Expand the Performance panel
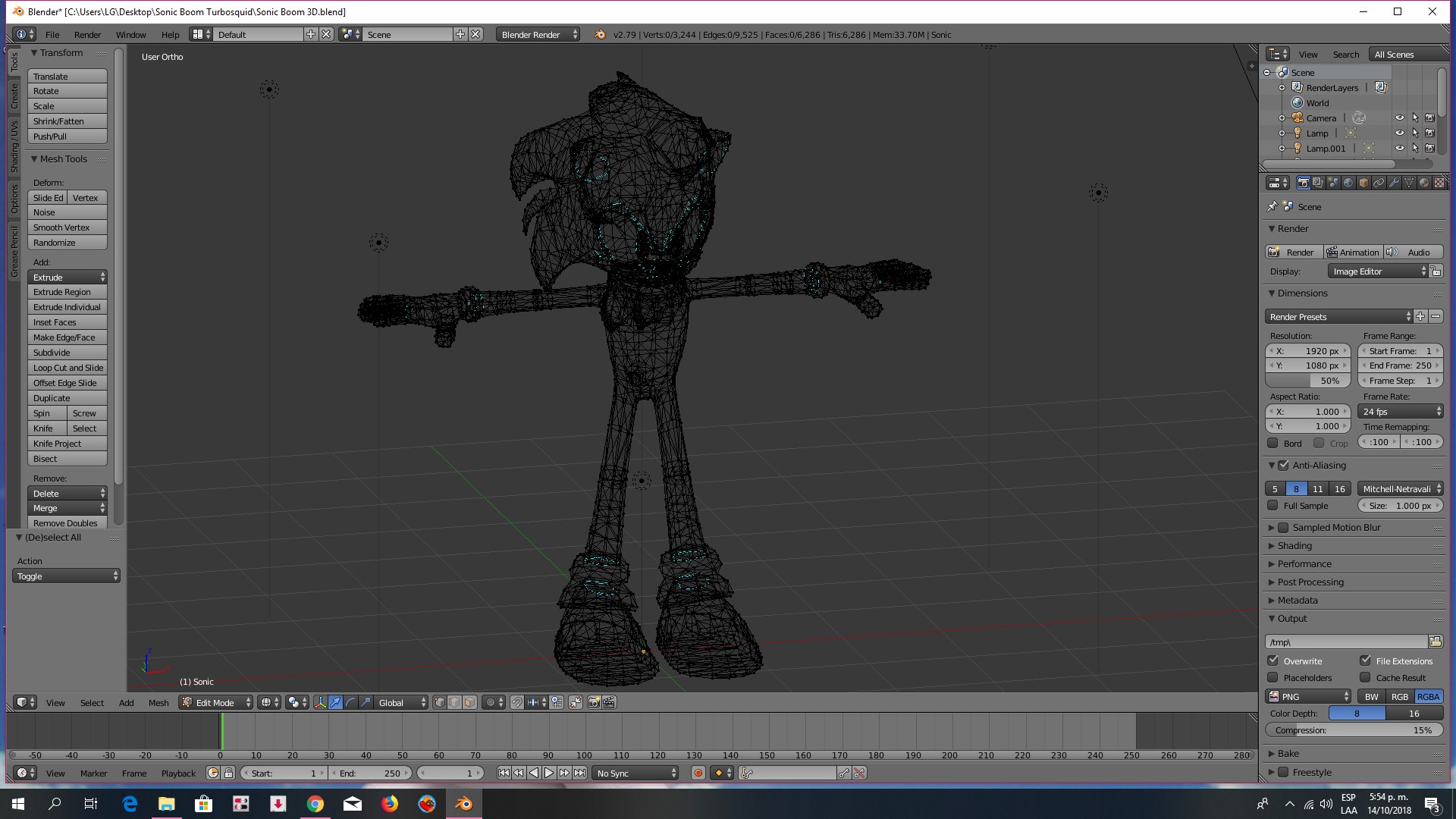This screenshot has width=1456, height=819. tap(1304, 563)
